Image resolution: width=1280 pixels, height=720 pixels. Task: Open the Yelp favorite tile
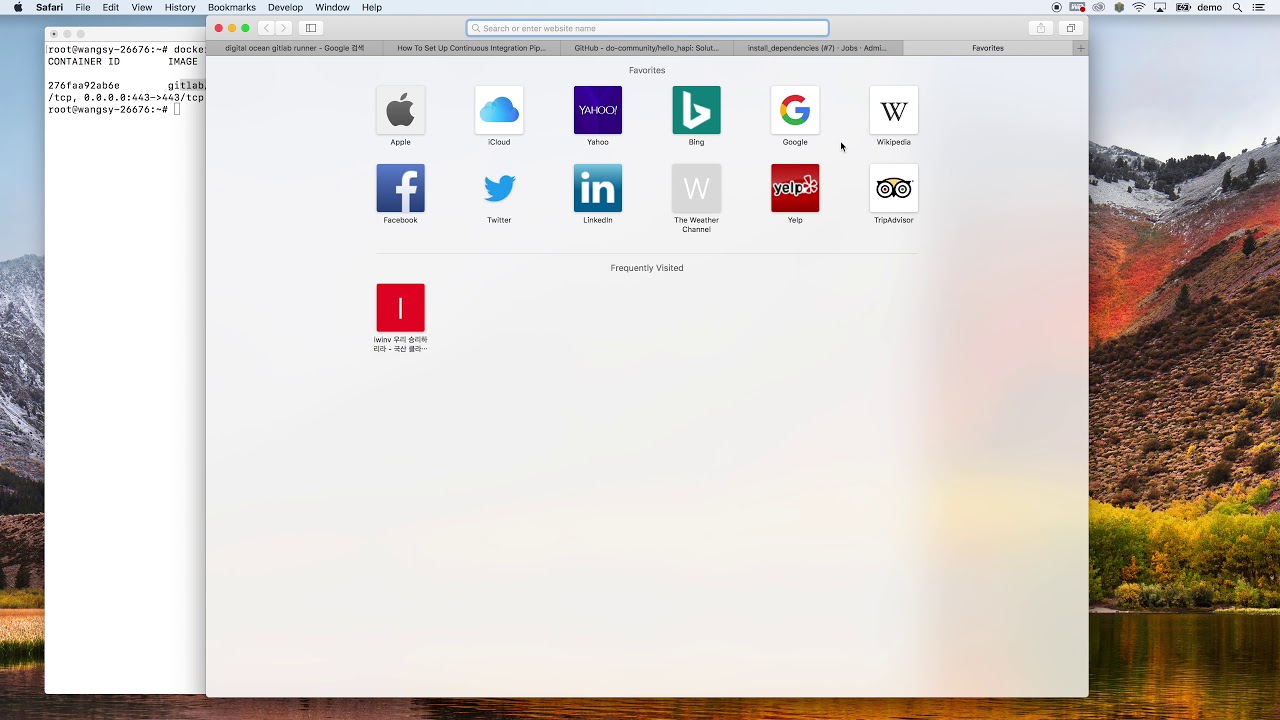[x=795, y=188]
